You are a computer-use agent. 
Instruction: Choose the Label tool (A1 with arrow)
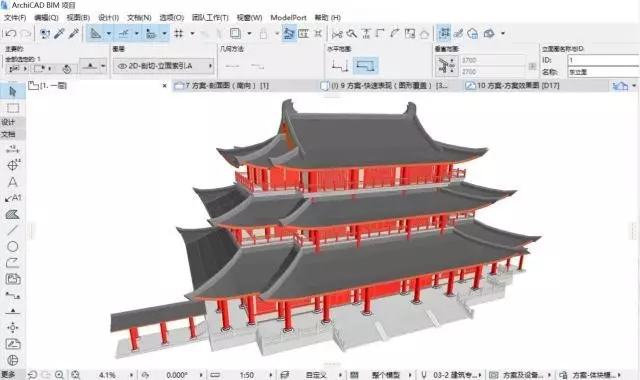pos(13,198)
